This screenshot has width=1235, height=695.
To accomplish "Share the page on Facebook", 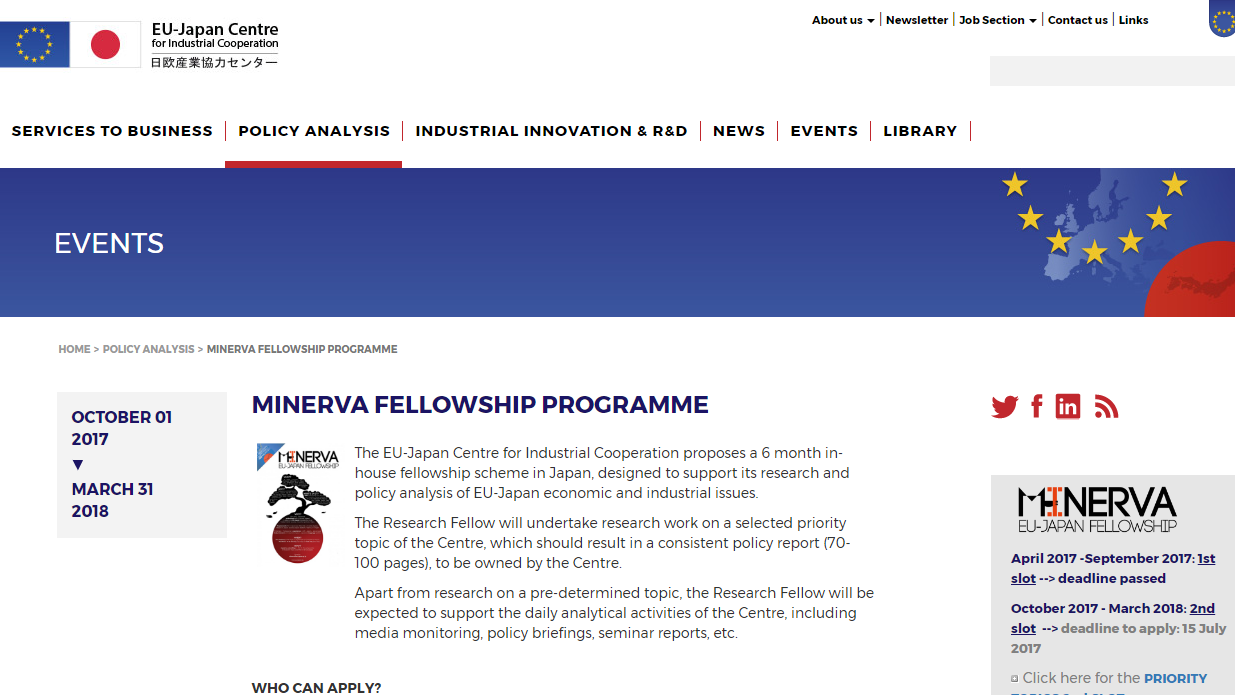I will point(1036,406).
